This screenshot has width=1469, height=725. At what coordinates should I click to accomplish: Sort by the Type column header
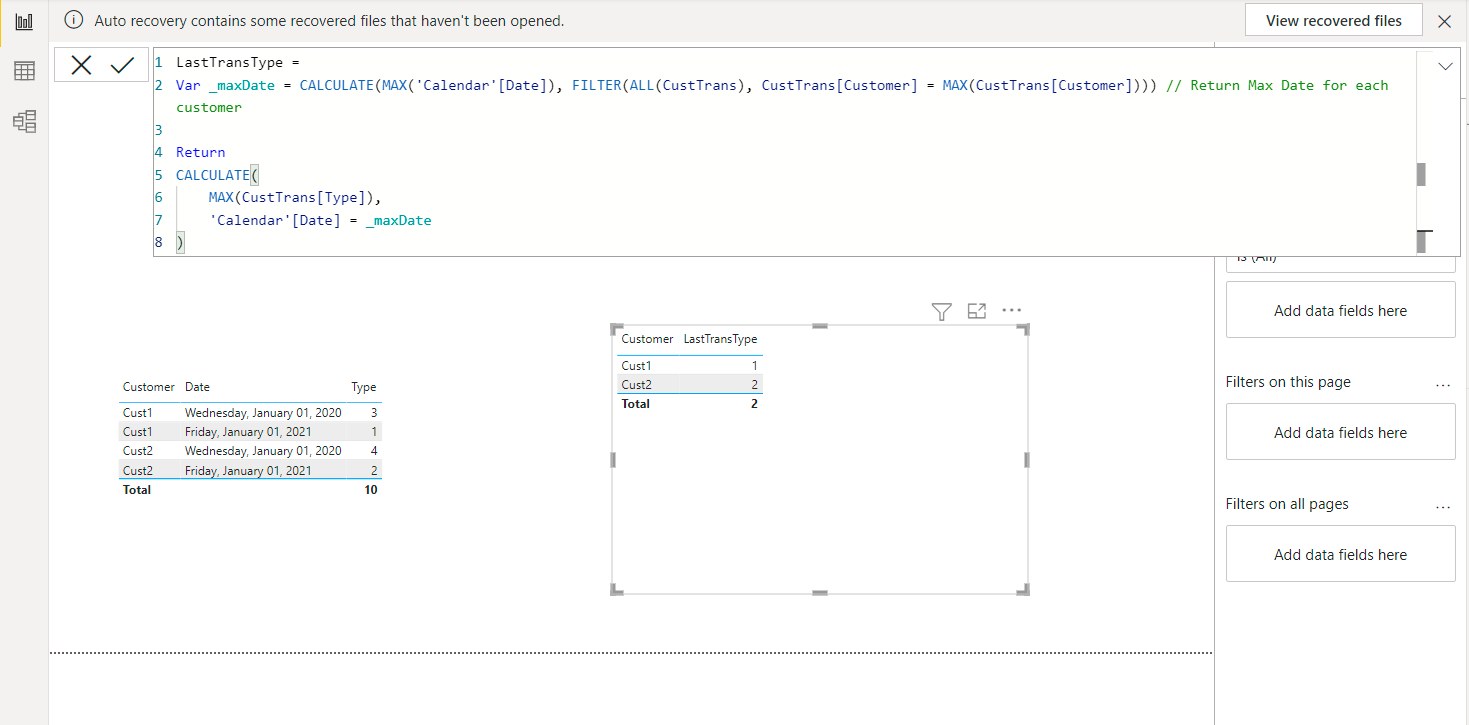point(364,387)
